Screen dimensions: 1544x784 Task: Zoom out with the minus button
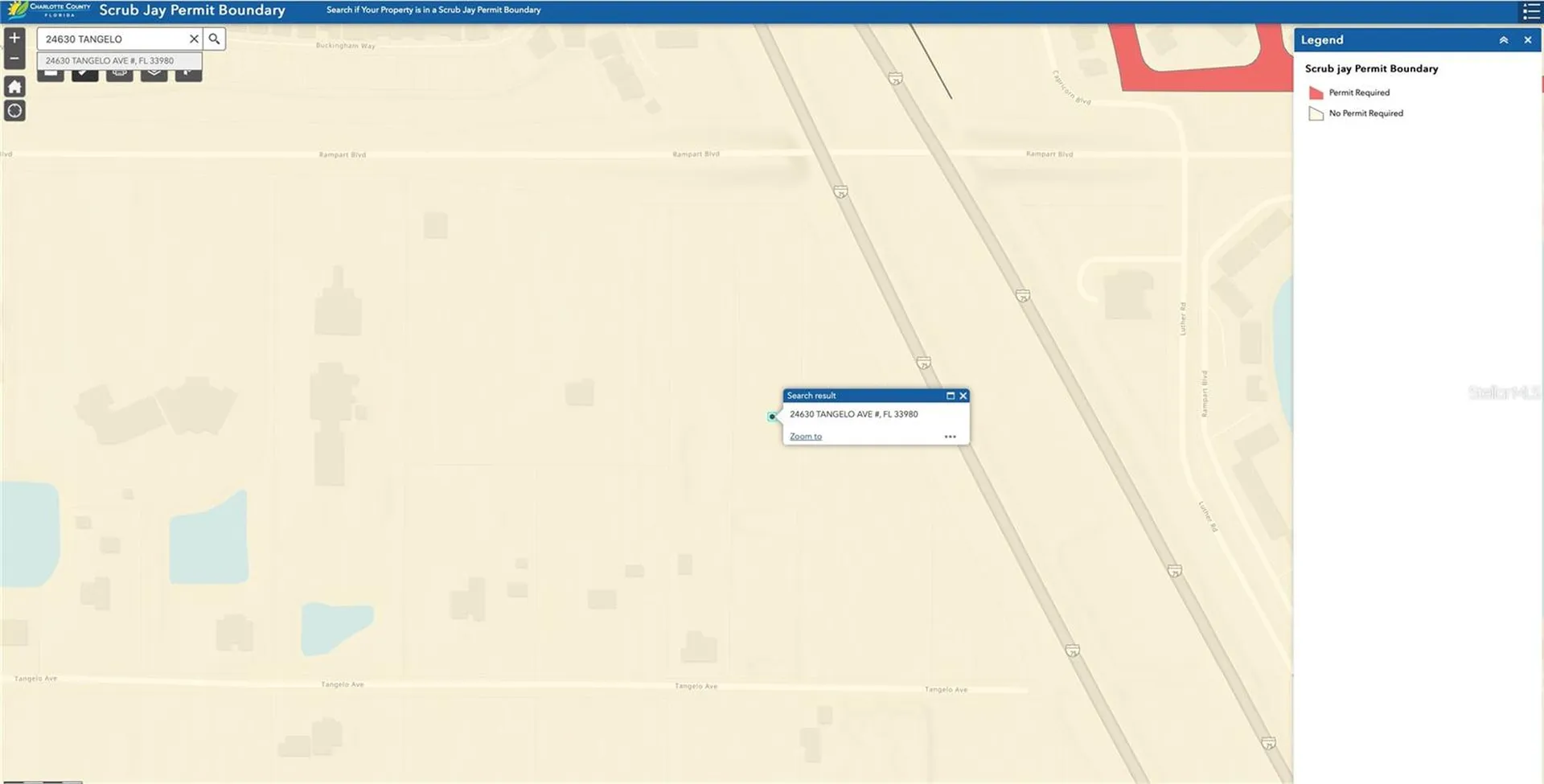point(14,59)
